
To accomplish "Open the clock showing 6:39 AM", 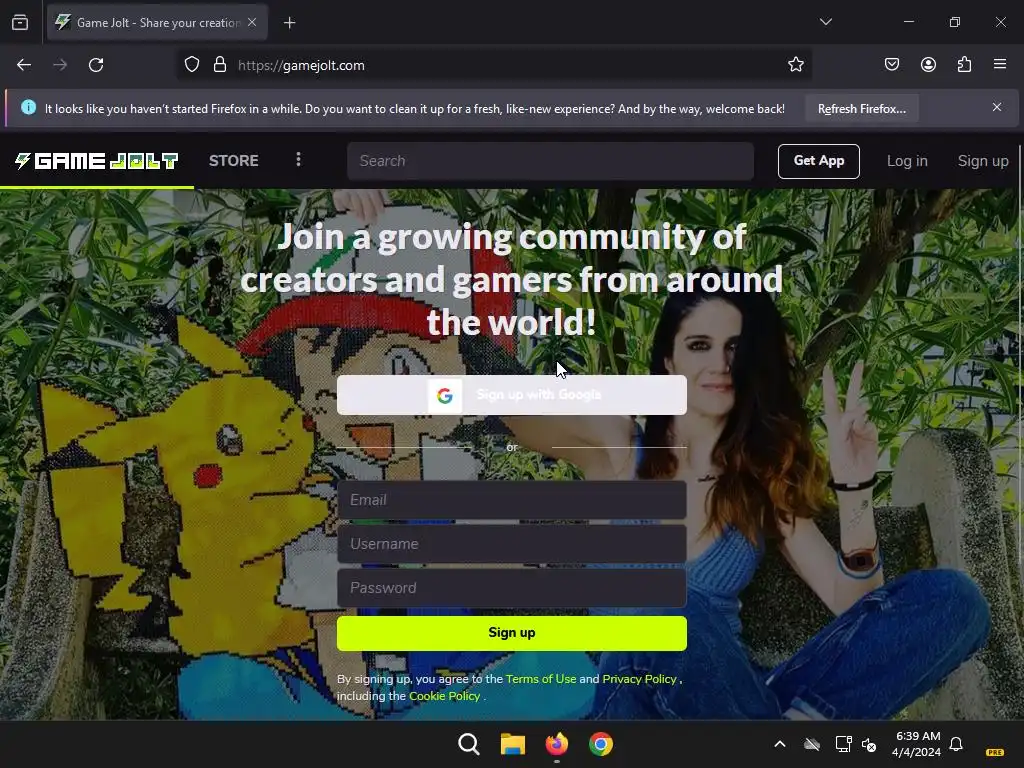I will coord(917,744).
